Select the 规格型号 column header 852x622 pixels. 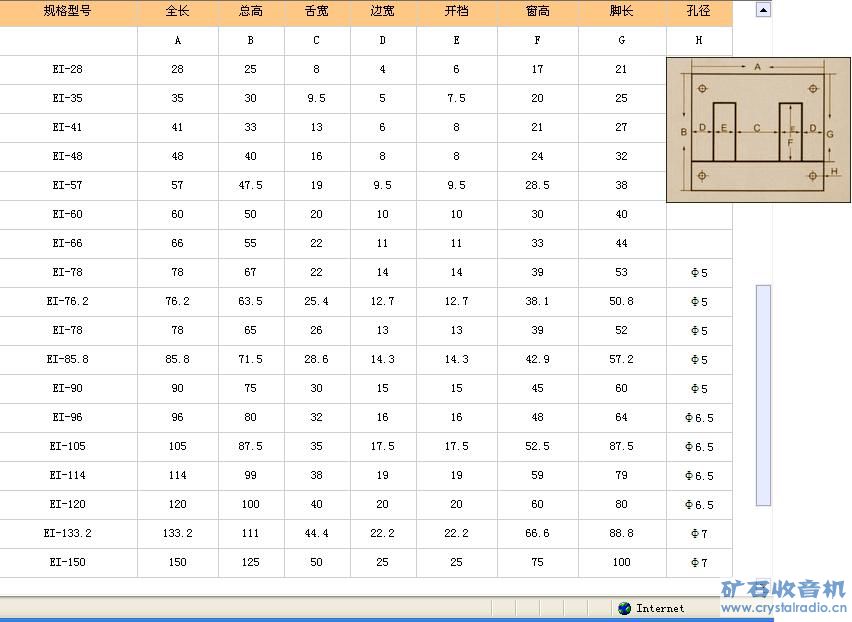tap(69, 12)
